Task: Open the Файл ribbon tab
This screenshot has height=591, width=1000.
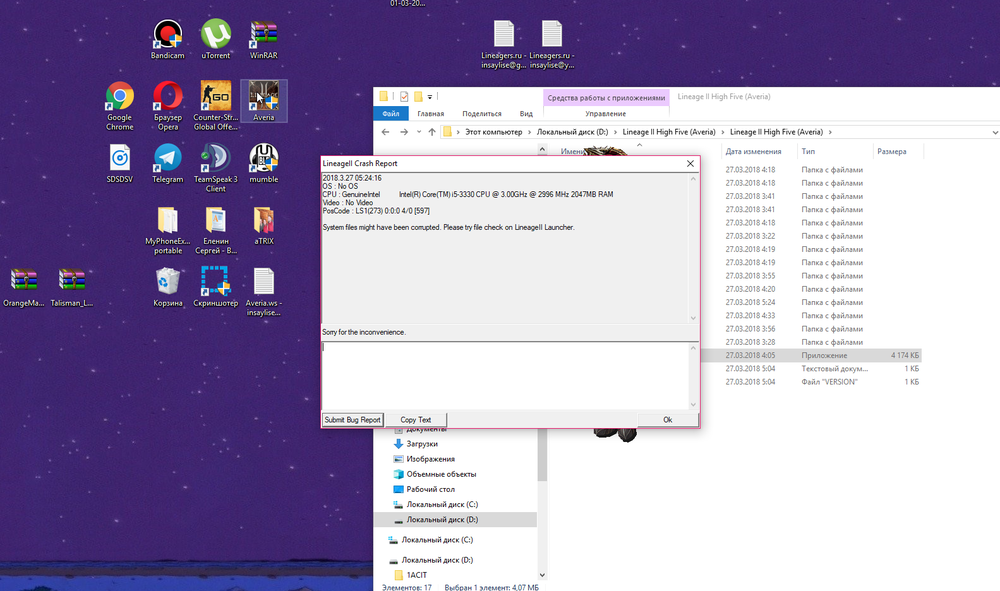Action: coord(391,114)
